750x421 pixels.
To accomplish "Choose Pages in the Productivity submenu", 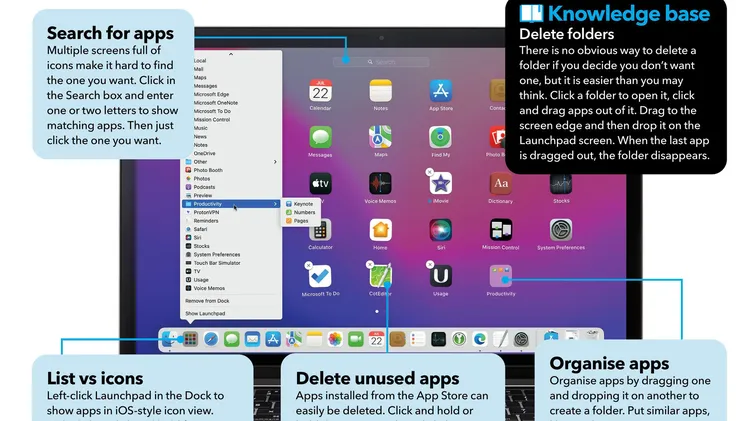I will (301, 221).
